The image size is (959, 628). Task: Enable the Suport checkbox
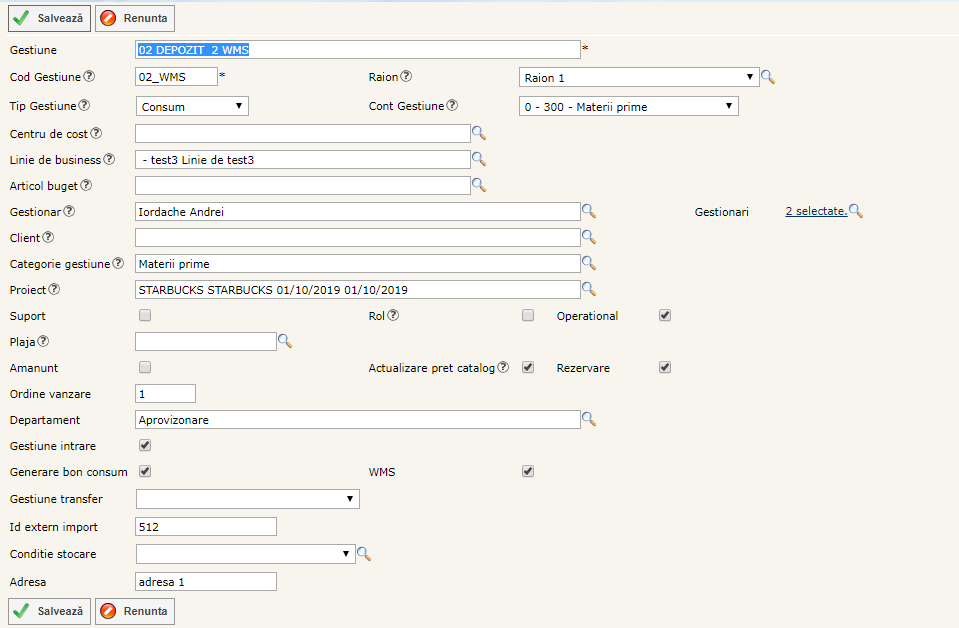coord(145,315)
